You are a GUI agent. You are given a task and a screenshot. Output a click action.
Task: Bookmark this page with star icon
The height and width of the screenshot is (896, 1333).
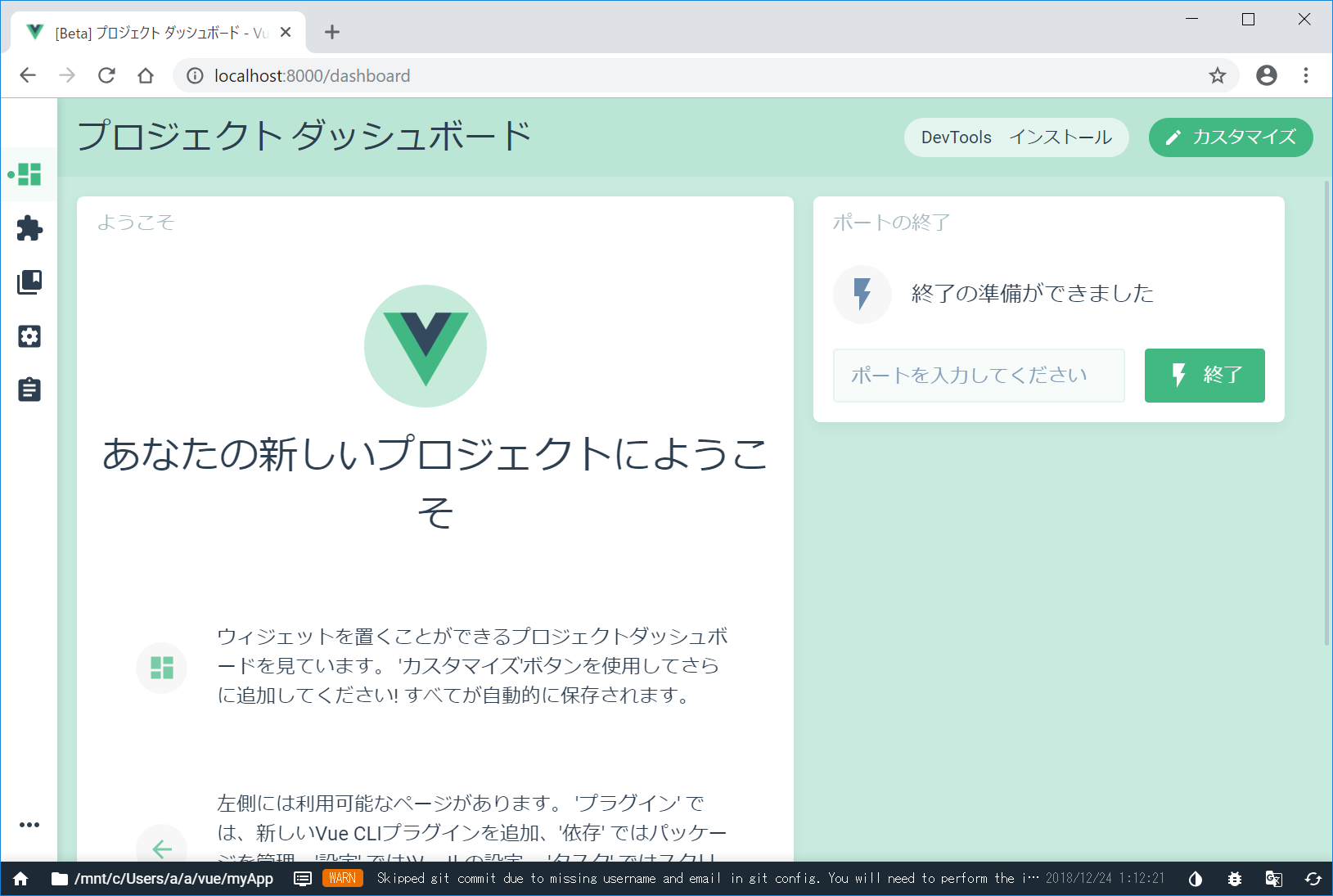click(x=1218, y=75)
